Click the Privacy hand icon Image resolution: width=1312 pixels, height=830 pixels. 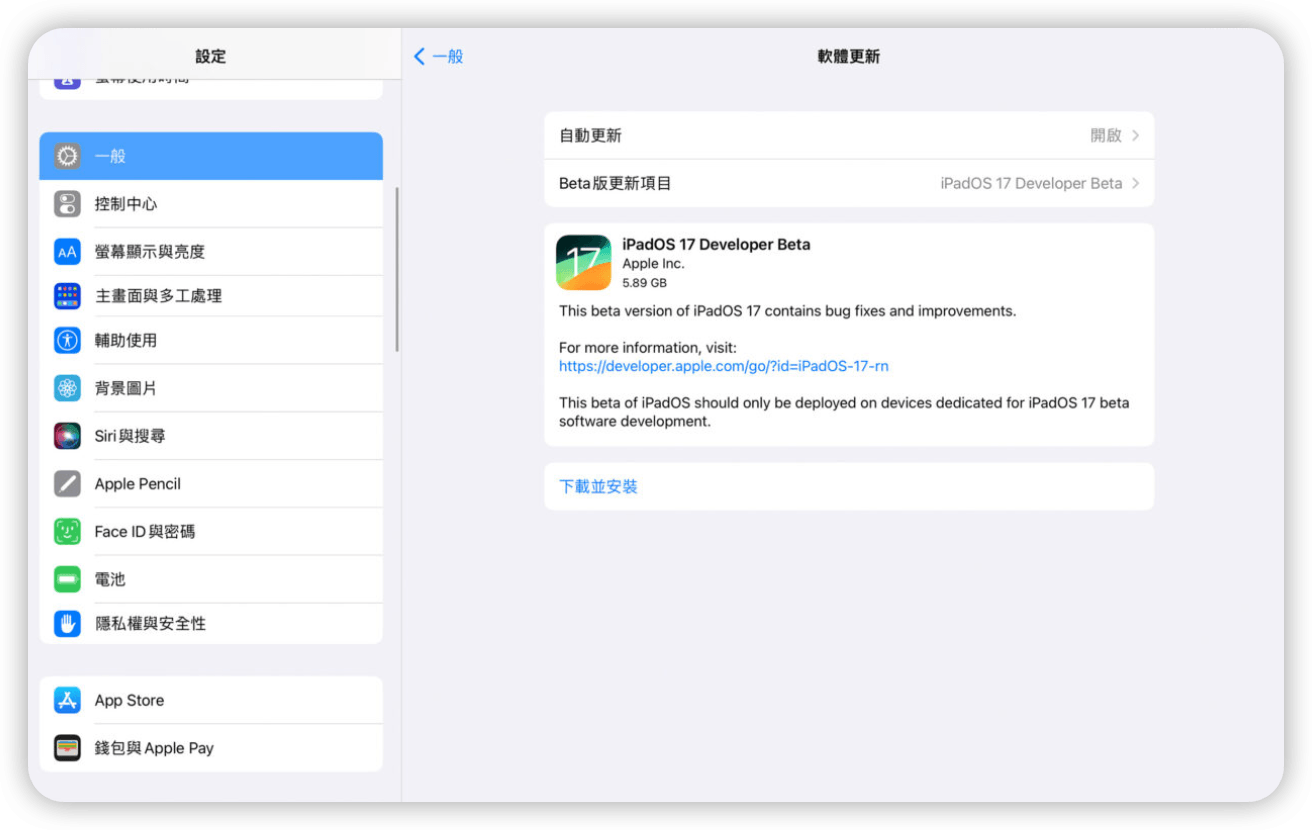point(67,623)
